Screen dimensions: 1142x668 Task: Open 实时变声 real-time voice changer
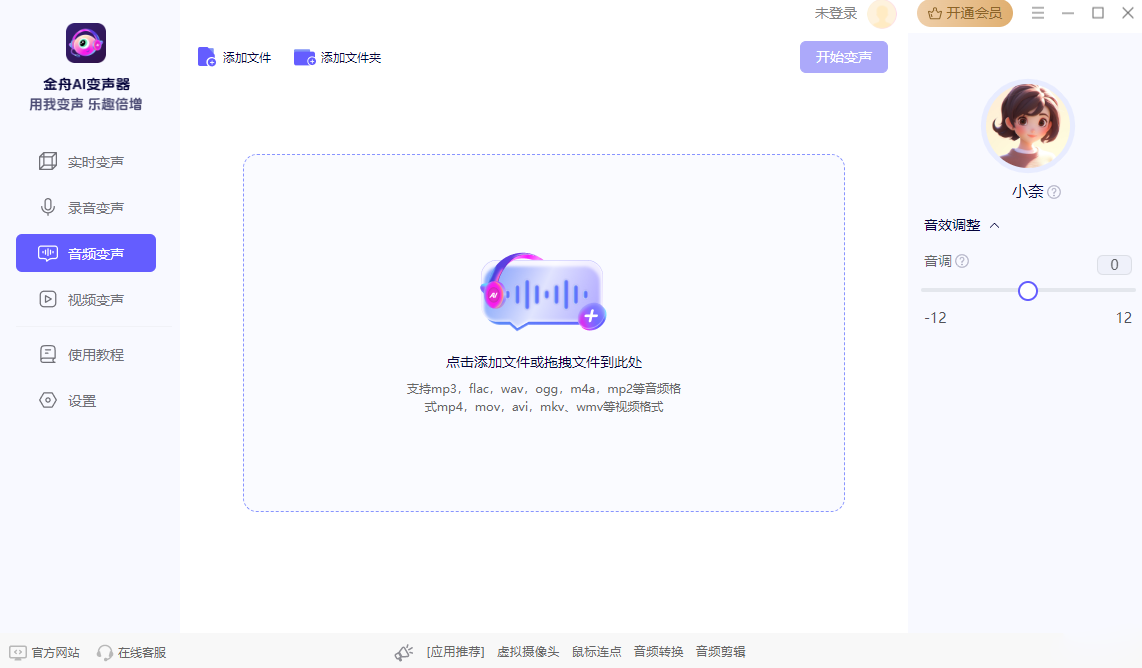(86, 161)
